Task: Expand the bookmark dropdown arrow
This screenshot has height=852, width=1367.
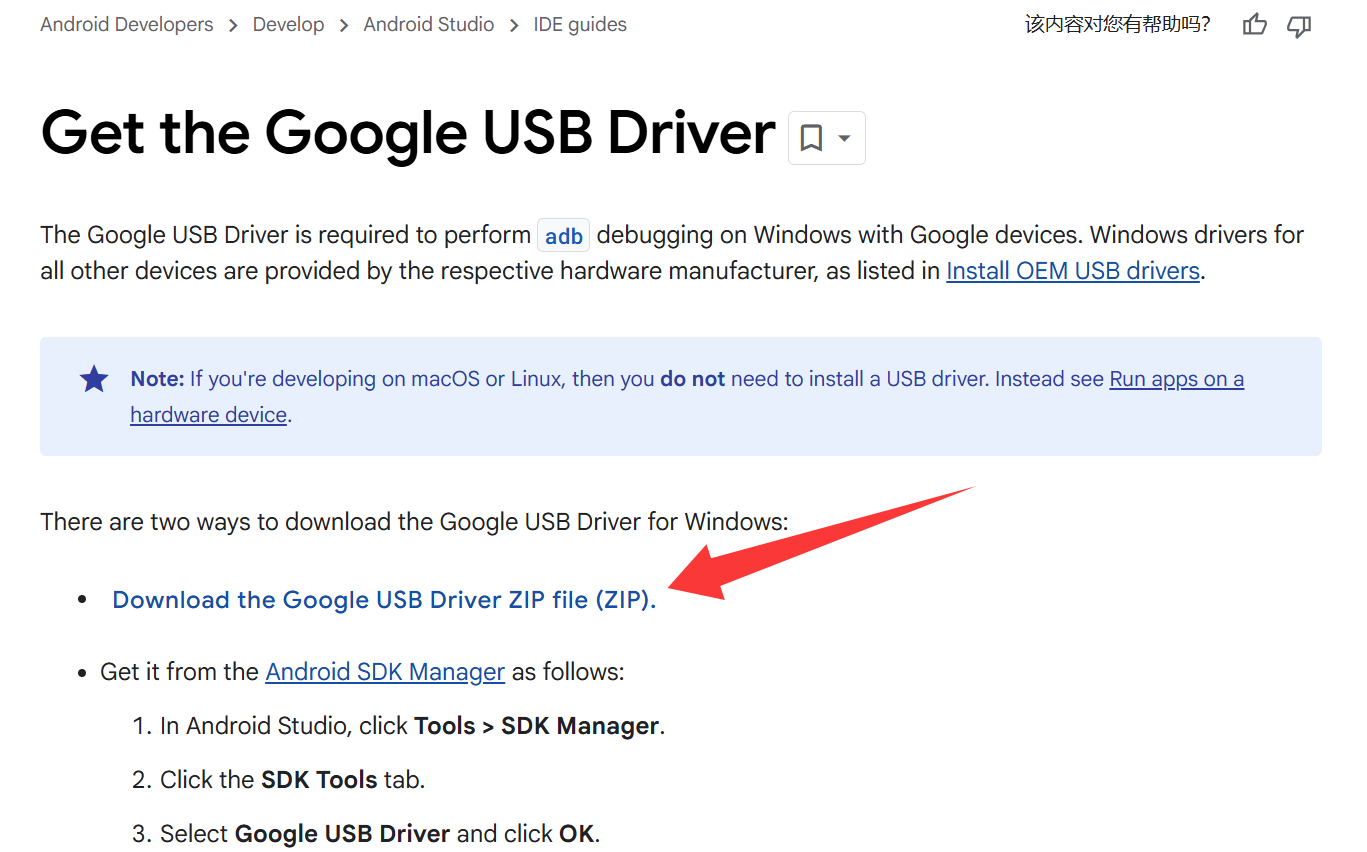Action: point(845,137)
